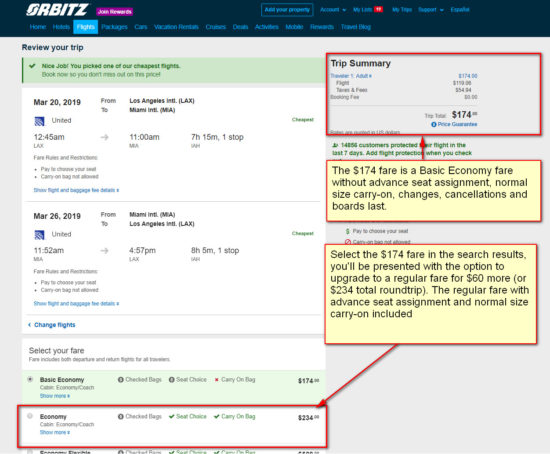Click the Economy $234 price

pyautogui.click(x=309, y=418)
